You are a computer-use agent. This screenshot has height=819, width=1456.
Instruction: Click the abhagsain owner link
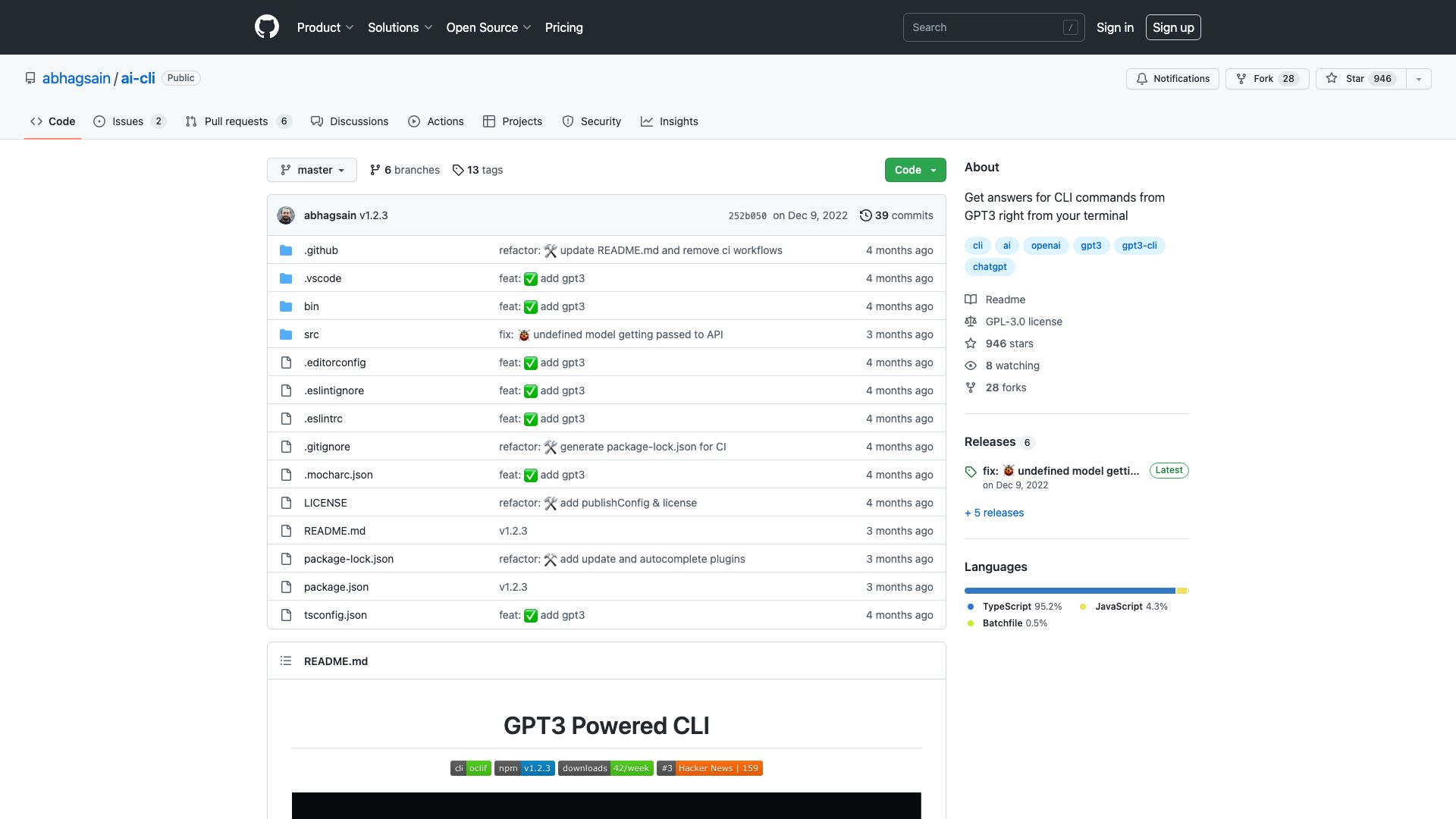[77, 78]
